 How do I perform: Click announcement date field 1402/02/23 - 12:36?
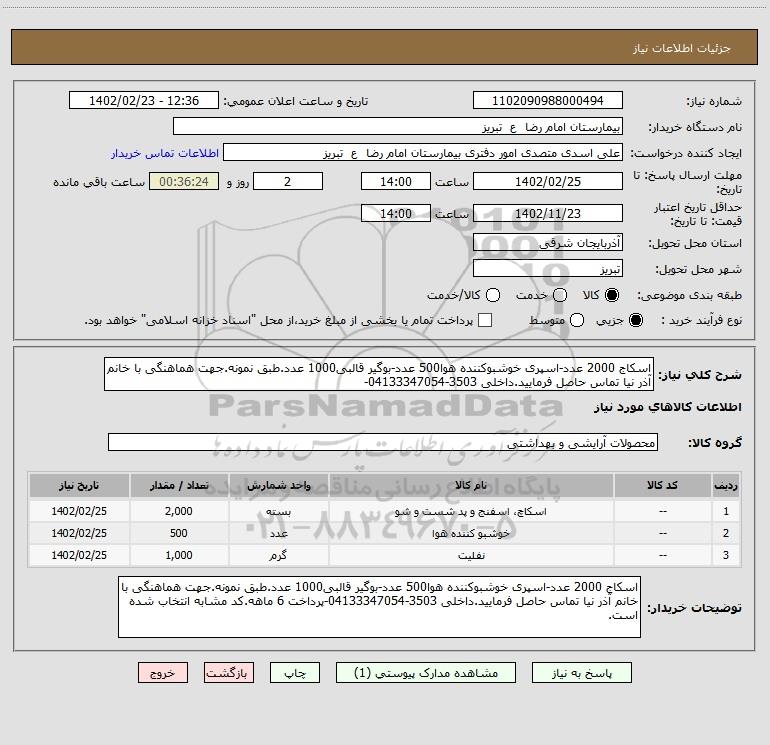pyautogui.click(x=144, y=100)
